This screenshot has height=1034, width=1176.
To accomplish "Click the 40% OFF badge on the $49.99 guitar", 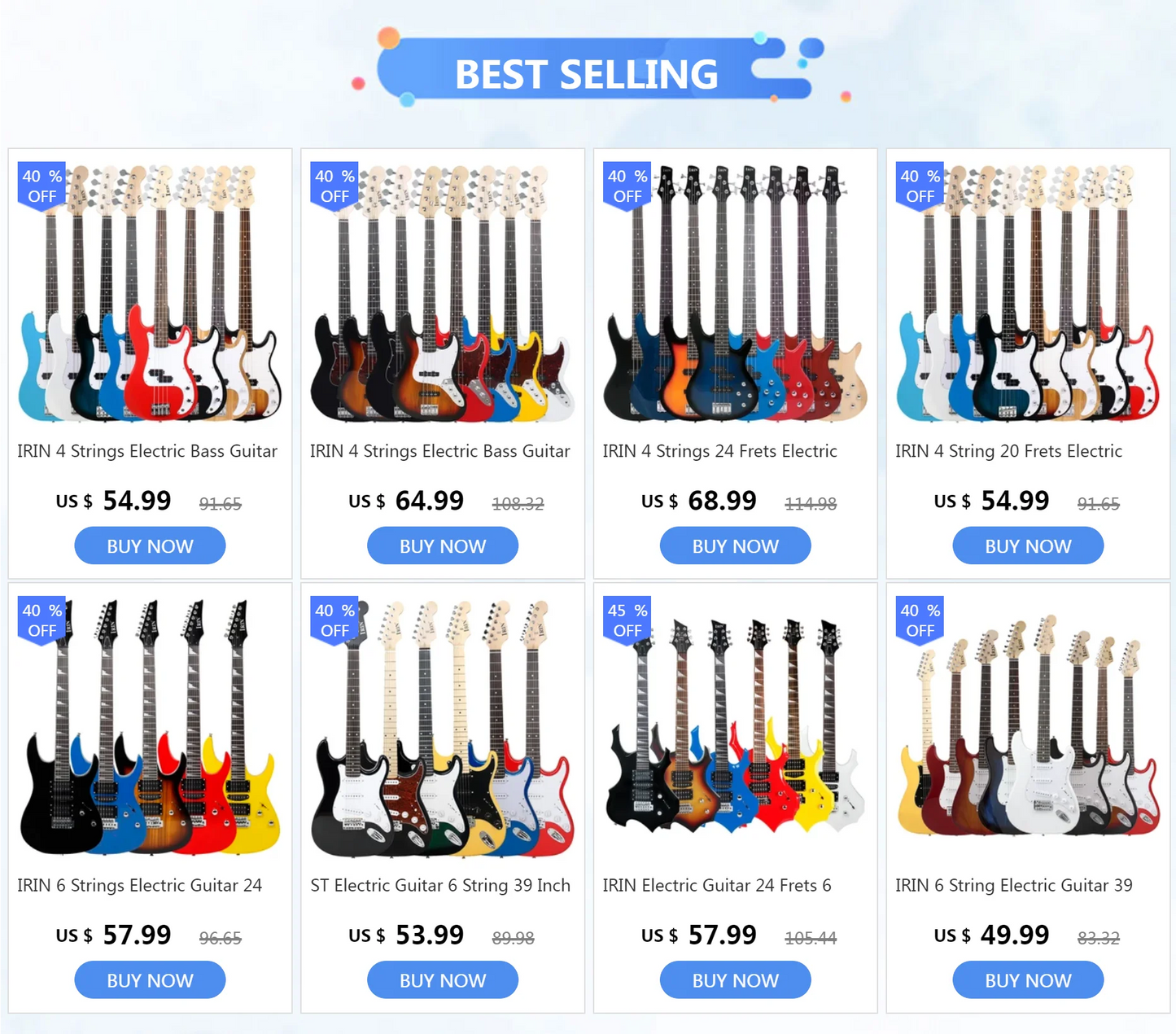I will click(x=920, y=620).
